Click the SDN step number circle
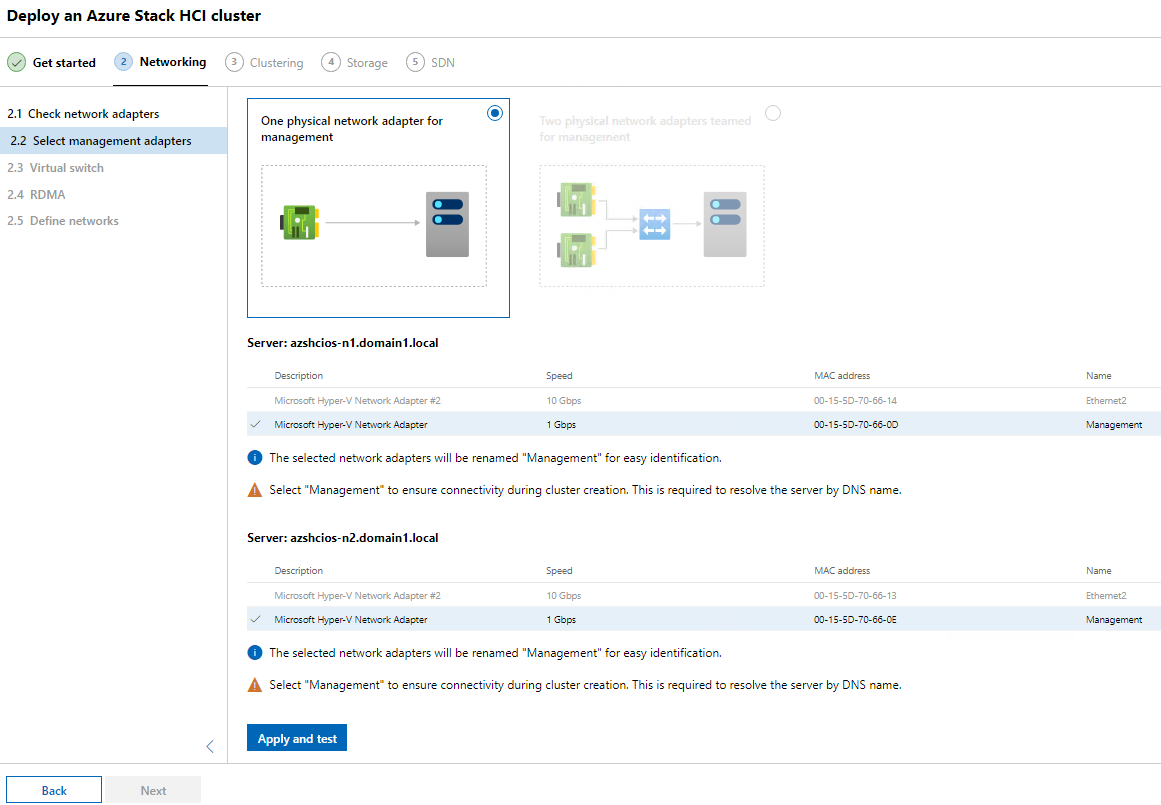 415,62
